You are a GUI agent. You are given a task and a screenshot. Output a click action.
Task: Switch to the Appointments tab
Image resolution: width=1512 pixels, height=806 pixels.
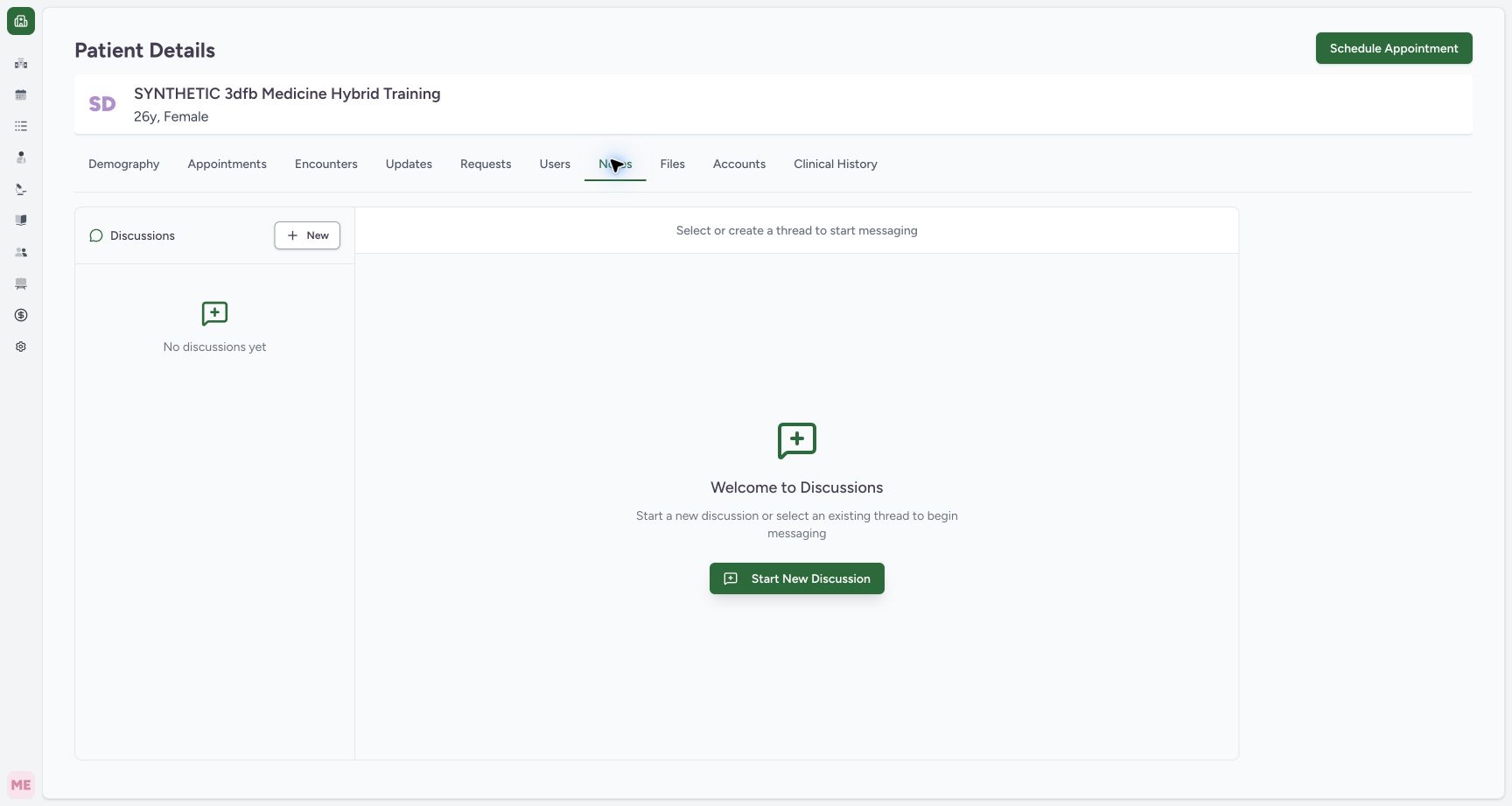click(227, 164)
